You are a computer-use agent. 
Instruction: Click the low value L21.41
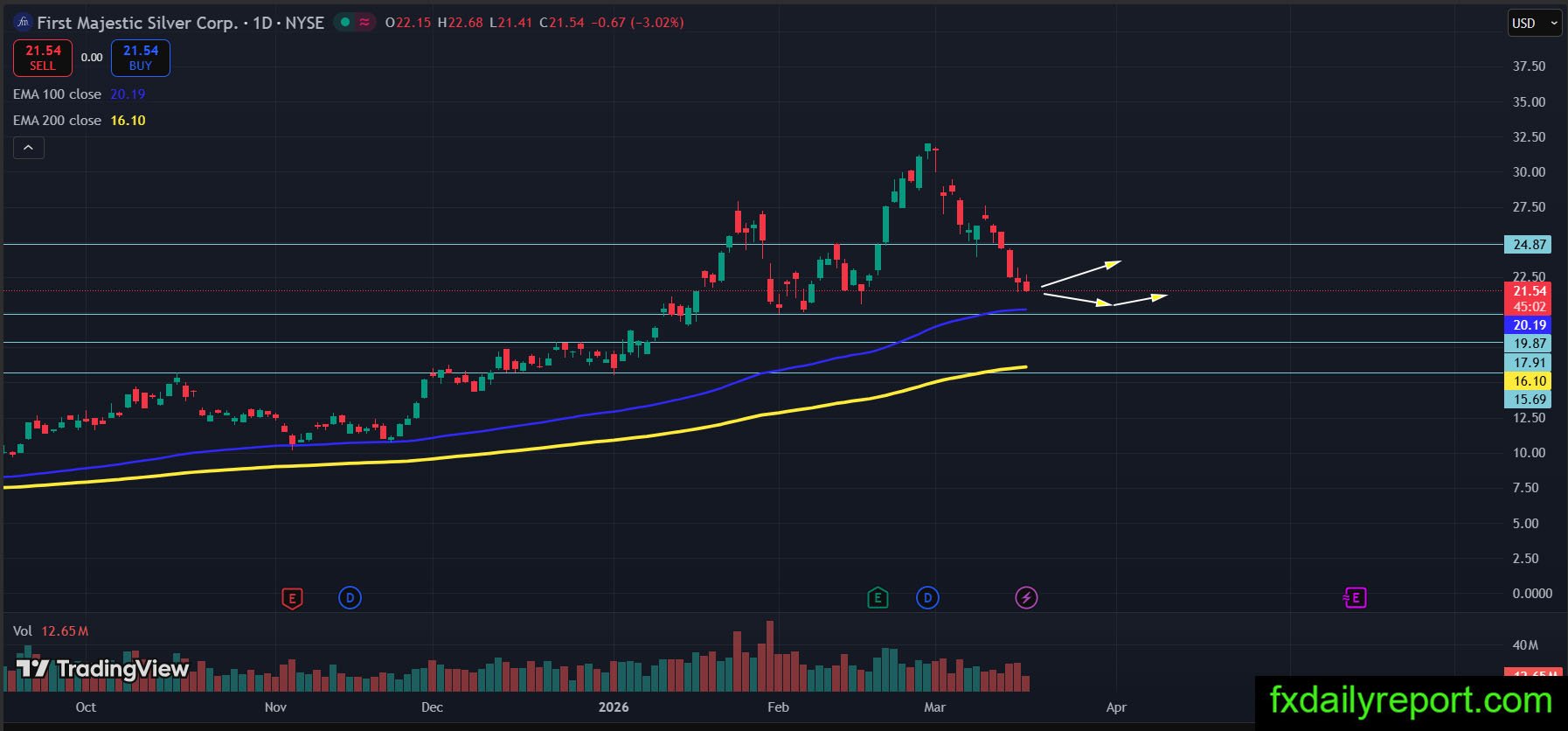(510, 23)
